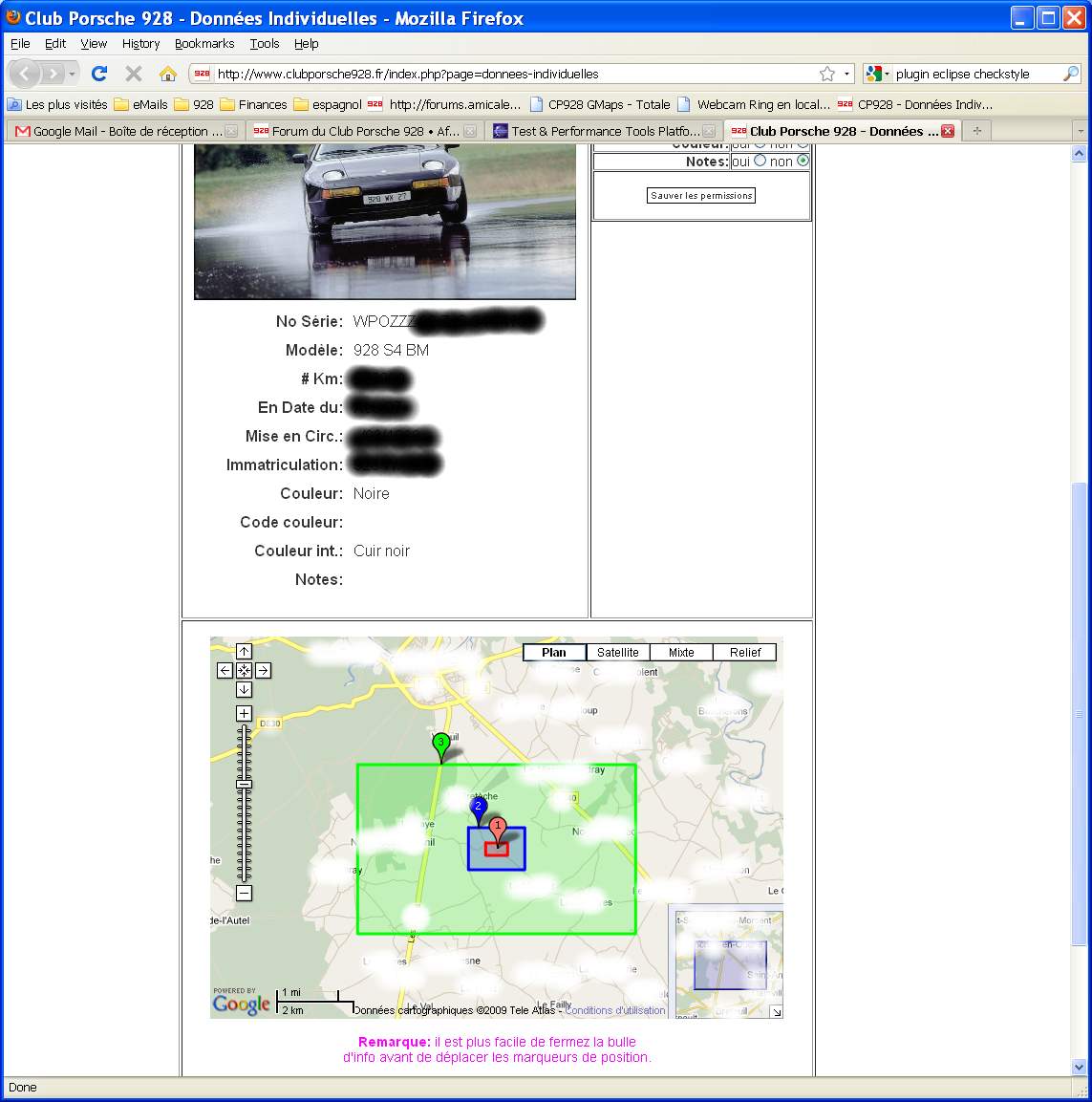This screenshot has width=1092, height=1102.
Task: Switch map to Mixte view
Action: tap(681, 652)
